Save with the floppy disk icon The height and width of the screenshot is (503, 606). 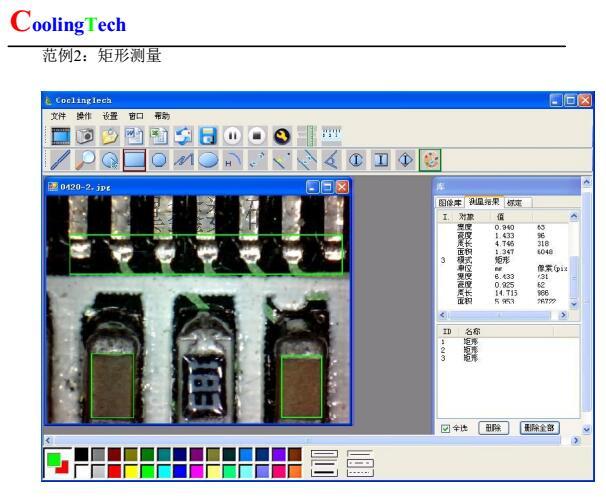pyautogui.click(x=208, y=136)
